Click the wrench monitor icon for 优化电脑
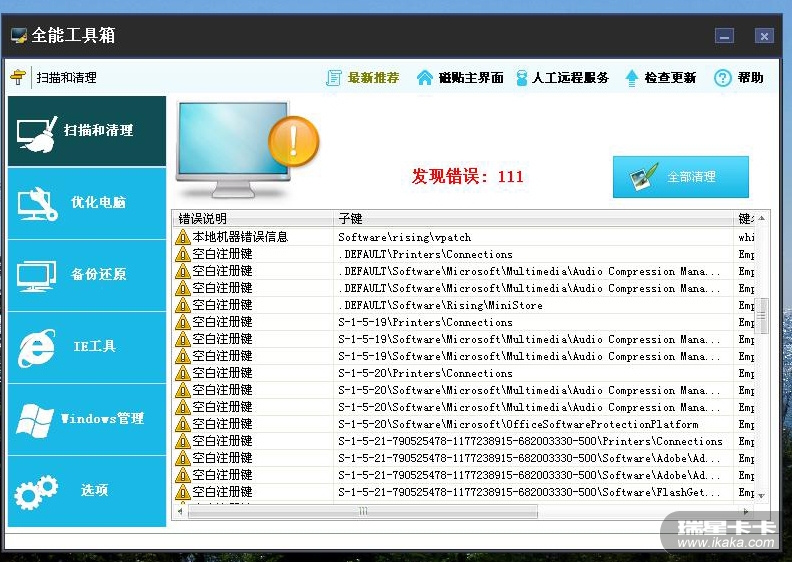 tap(37, 205)
